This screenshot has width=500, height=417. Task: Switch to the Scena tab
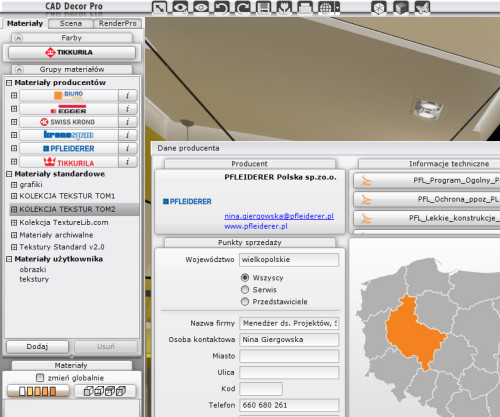point(71,23)
